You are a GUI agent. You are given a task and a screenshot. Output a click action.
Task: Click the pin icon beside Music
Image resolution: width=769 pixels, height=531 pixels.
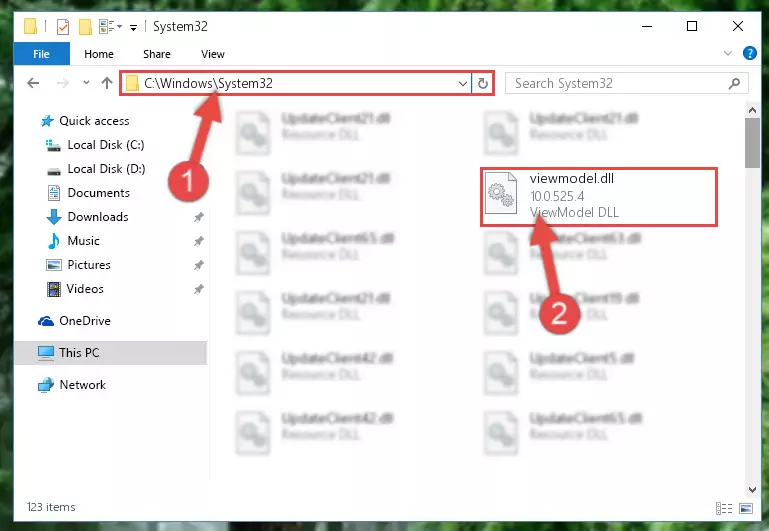(199, 241)
